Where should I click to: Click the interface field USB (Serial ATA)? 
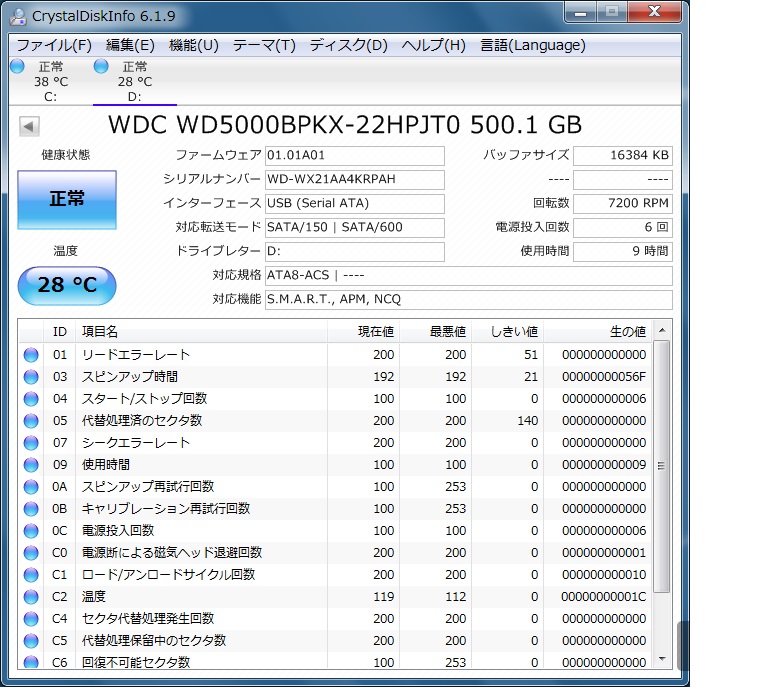coord(355,204)
